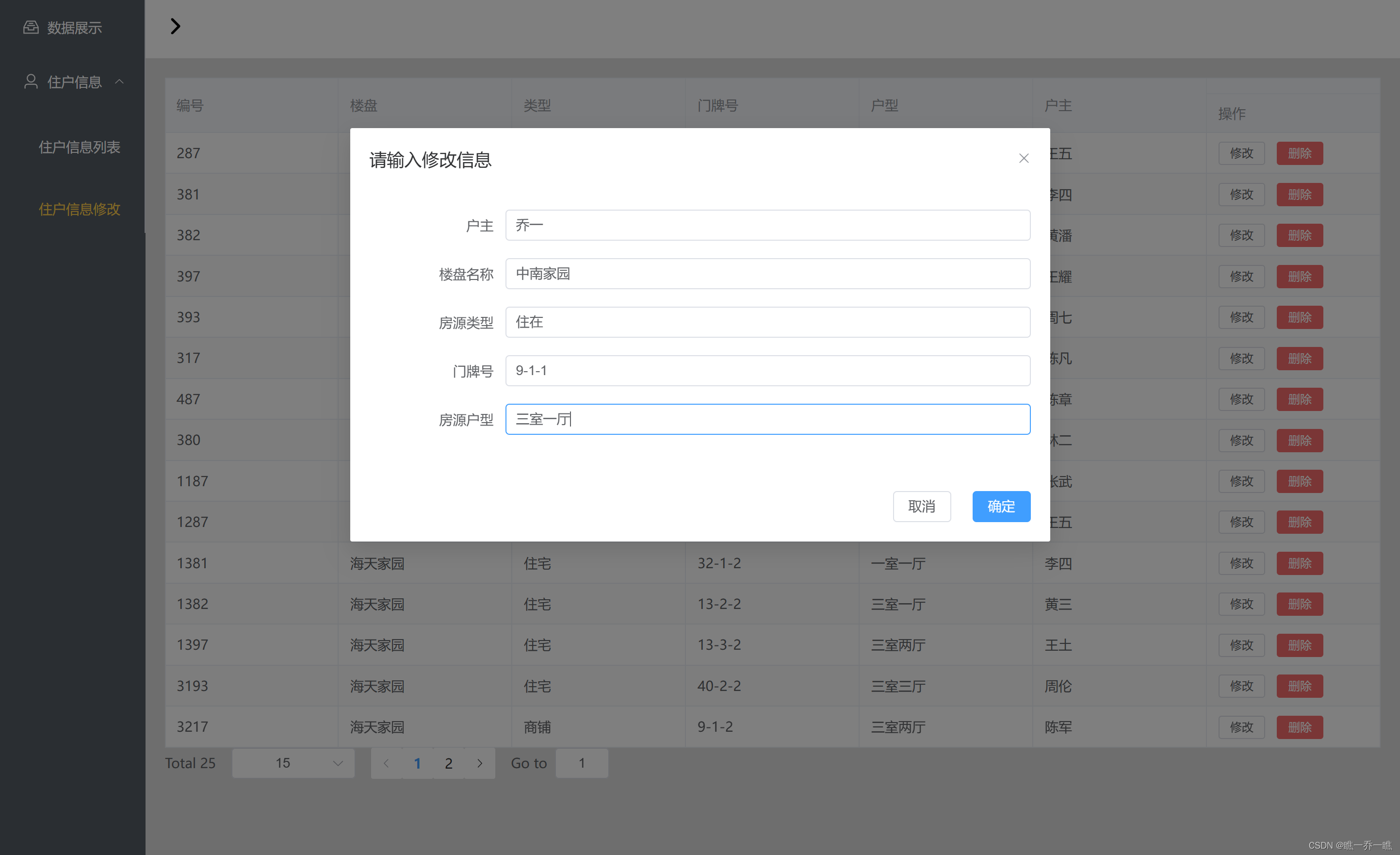1400x855 pixels.
Task: Focus the 户主 input field
Action: click(767, 225)
